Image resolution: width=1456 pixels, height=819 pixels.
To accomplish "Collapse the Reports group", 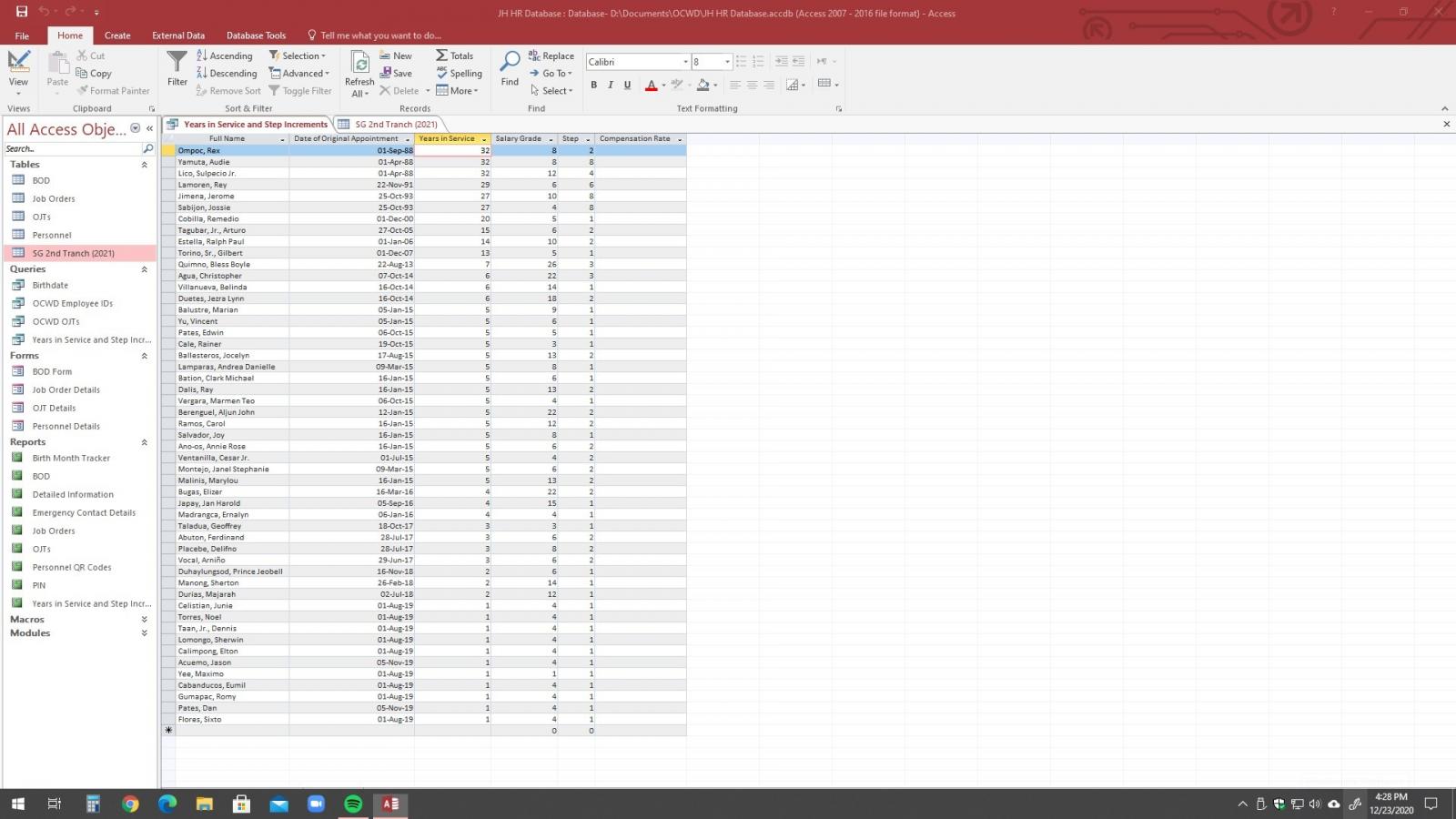I will pyautogui.click(x=144, y=442).
